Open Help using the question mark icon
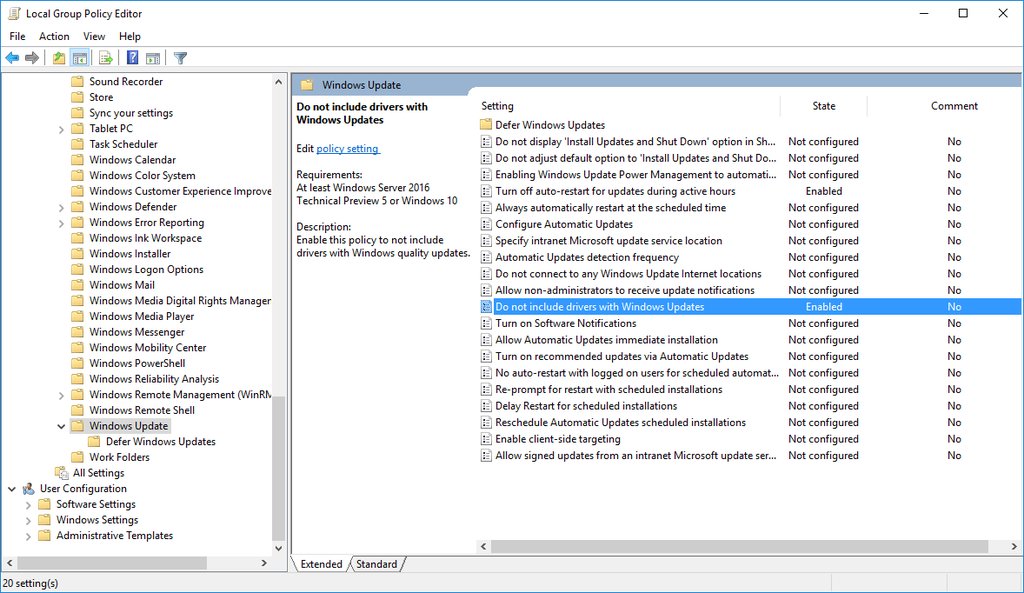The width and height of the screenshot is (1024, 593). (132, 57)
